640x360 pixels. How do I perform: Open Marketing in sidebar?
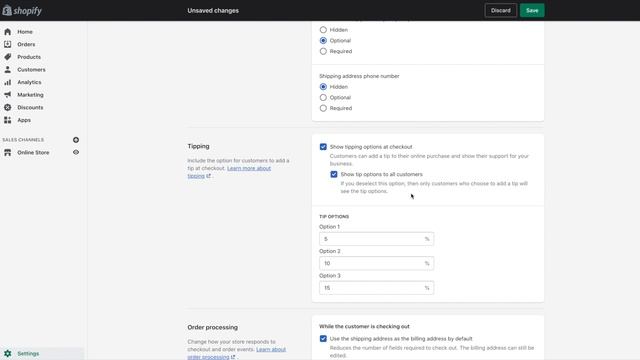click(30, 95)
